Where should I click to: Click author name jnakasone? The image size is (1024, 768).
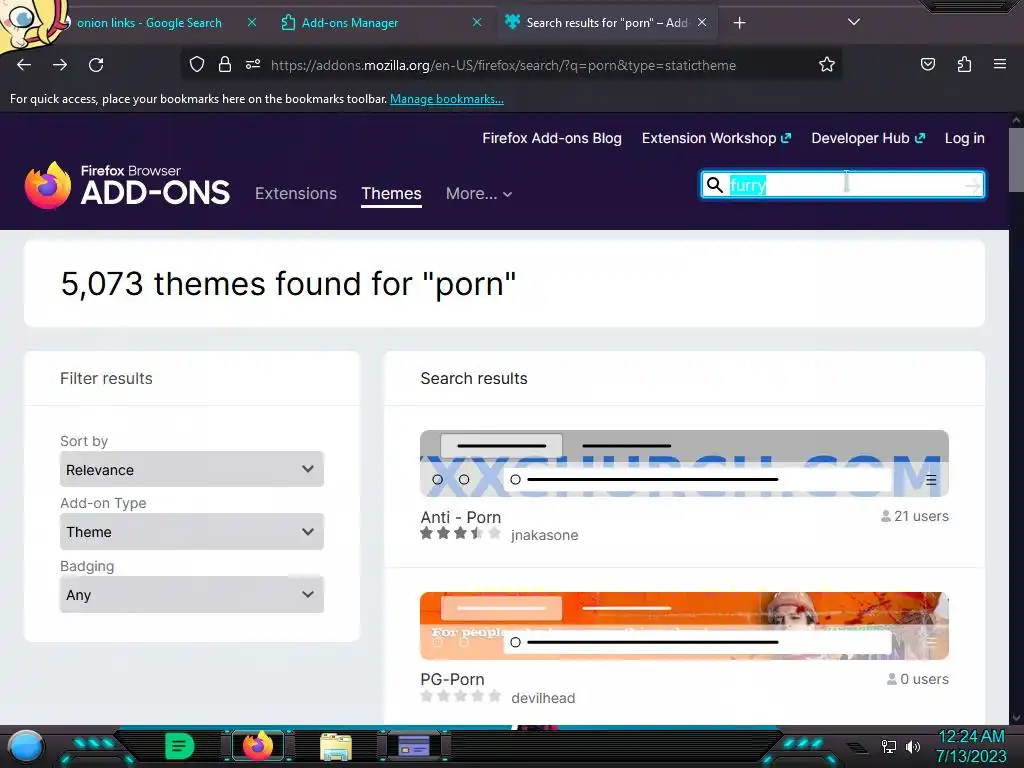point(545,535)
